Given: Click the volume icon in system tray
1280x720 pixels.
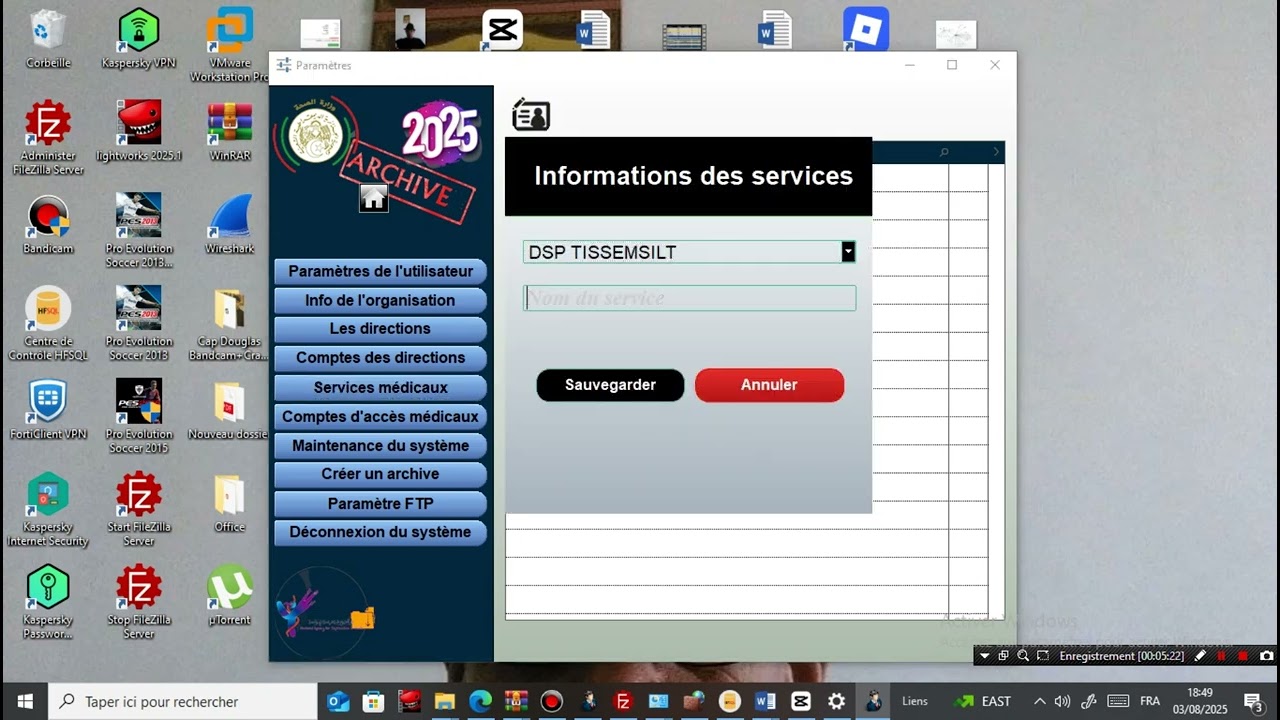Looking at the screenshot, I should coord(1063,701).
